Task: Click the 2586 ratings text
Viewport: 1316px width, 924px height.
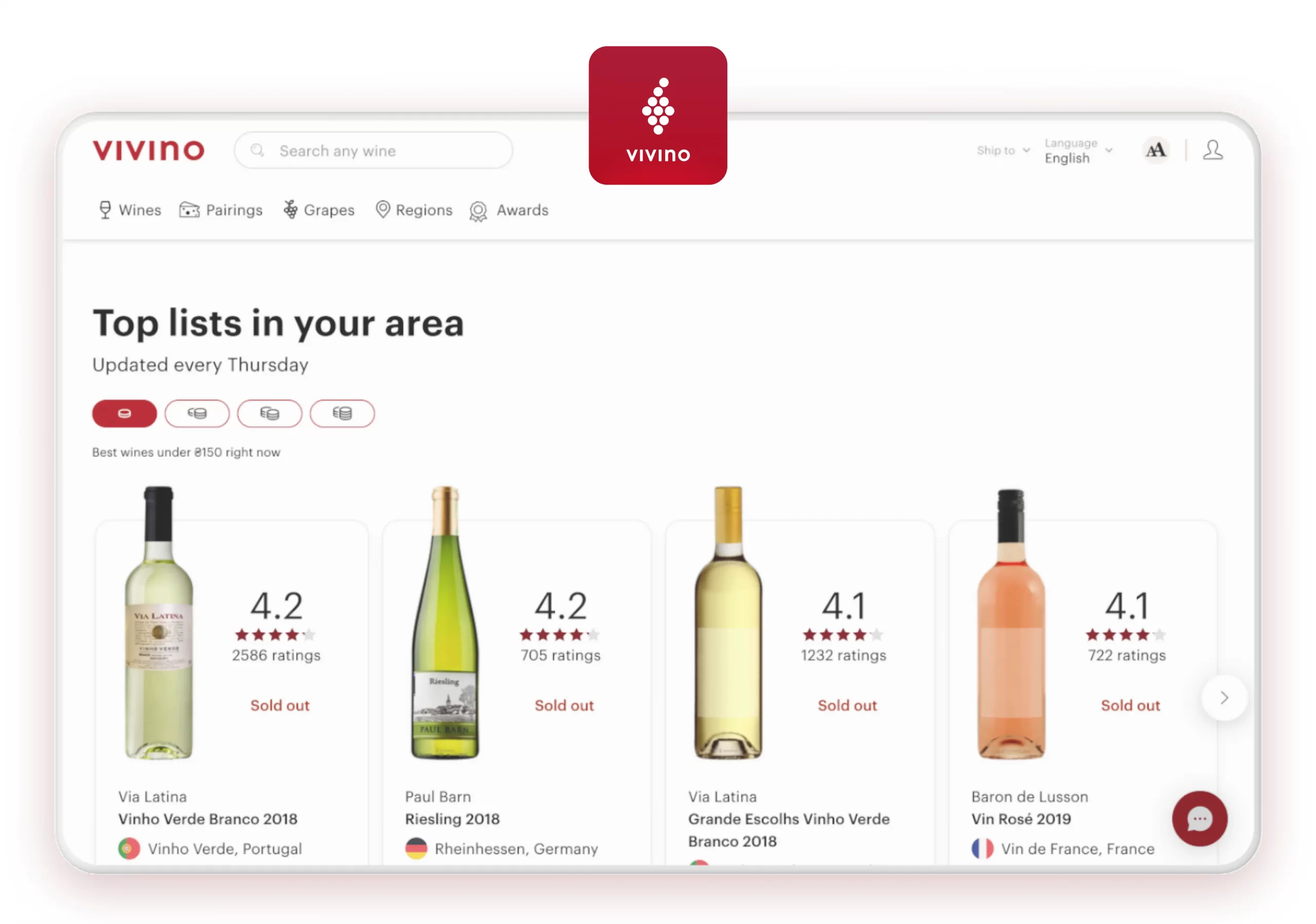Action: pyautogui.click(x=276, y=655)
